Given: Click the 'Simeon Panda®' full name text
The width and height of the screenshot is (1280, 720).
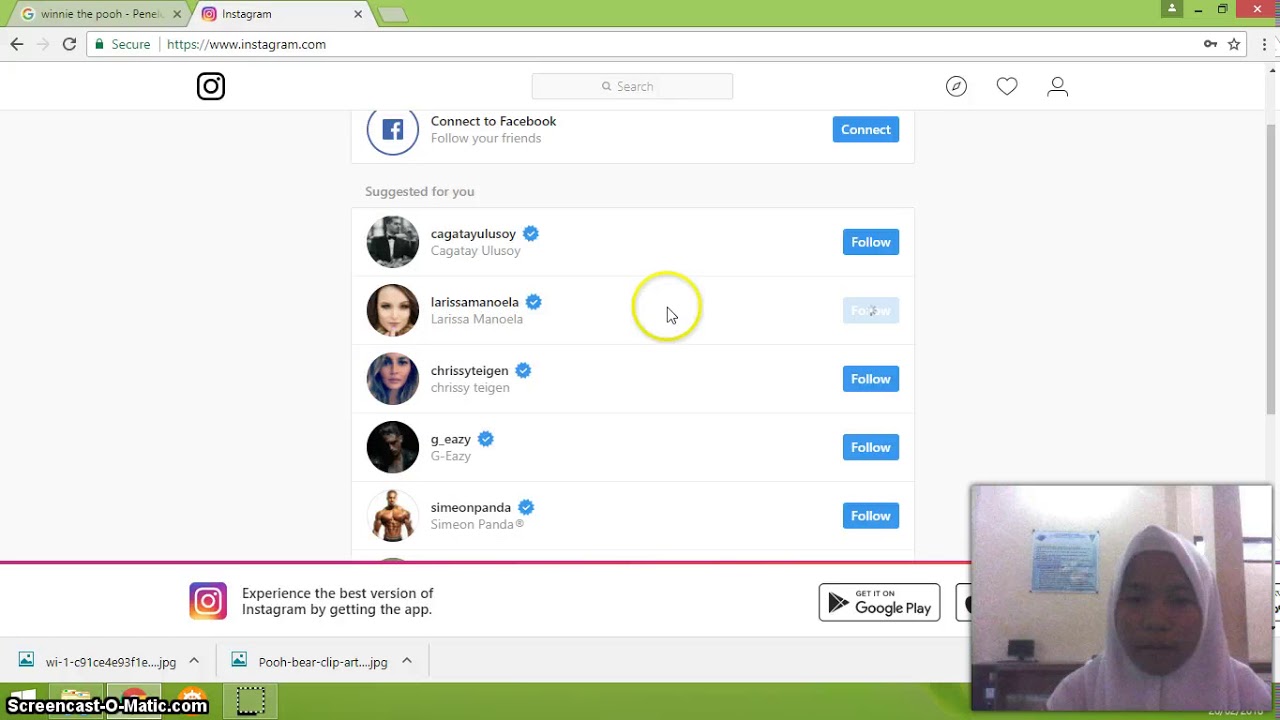Looking at the screenshot, I should coord(478,524).
